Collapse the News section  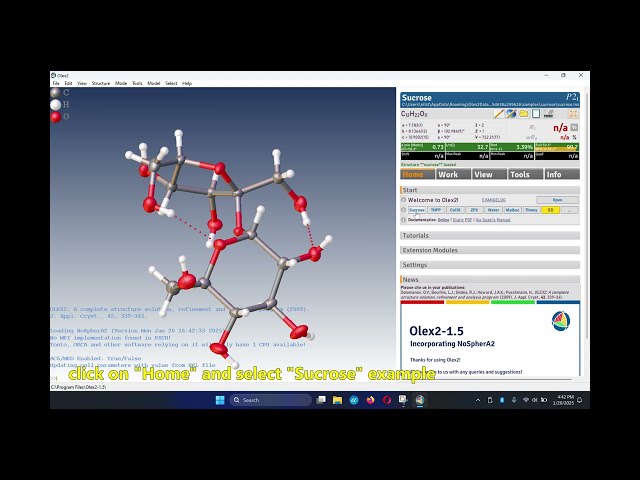490,280
